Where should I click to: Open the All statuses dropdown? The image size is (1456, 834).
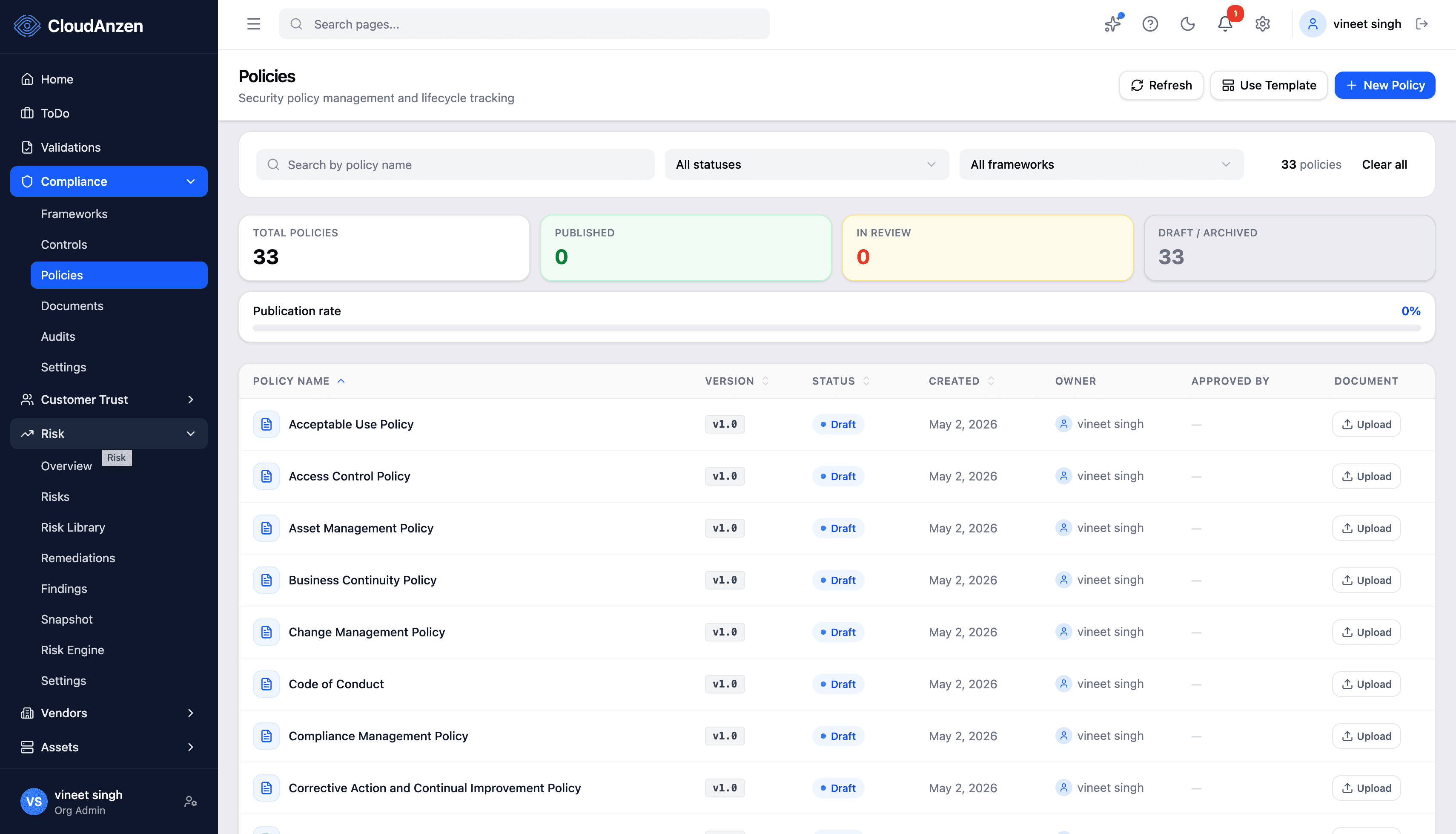point(806,165)
